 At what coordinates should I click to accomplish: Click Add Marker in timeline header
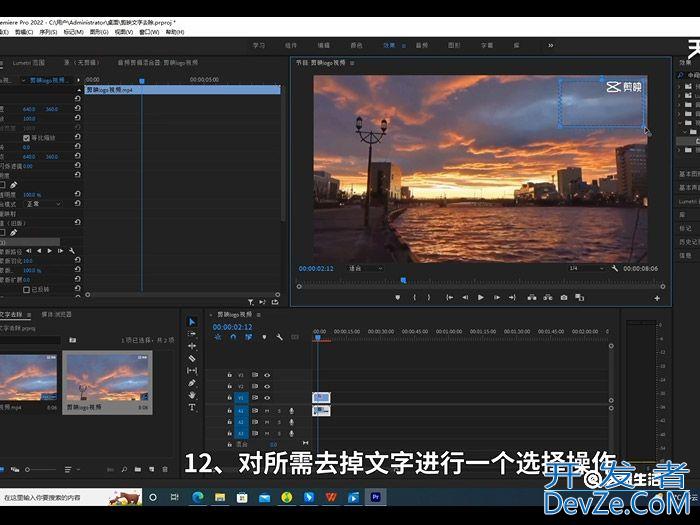point(264,337)
